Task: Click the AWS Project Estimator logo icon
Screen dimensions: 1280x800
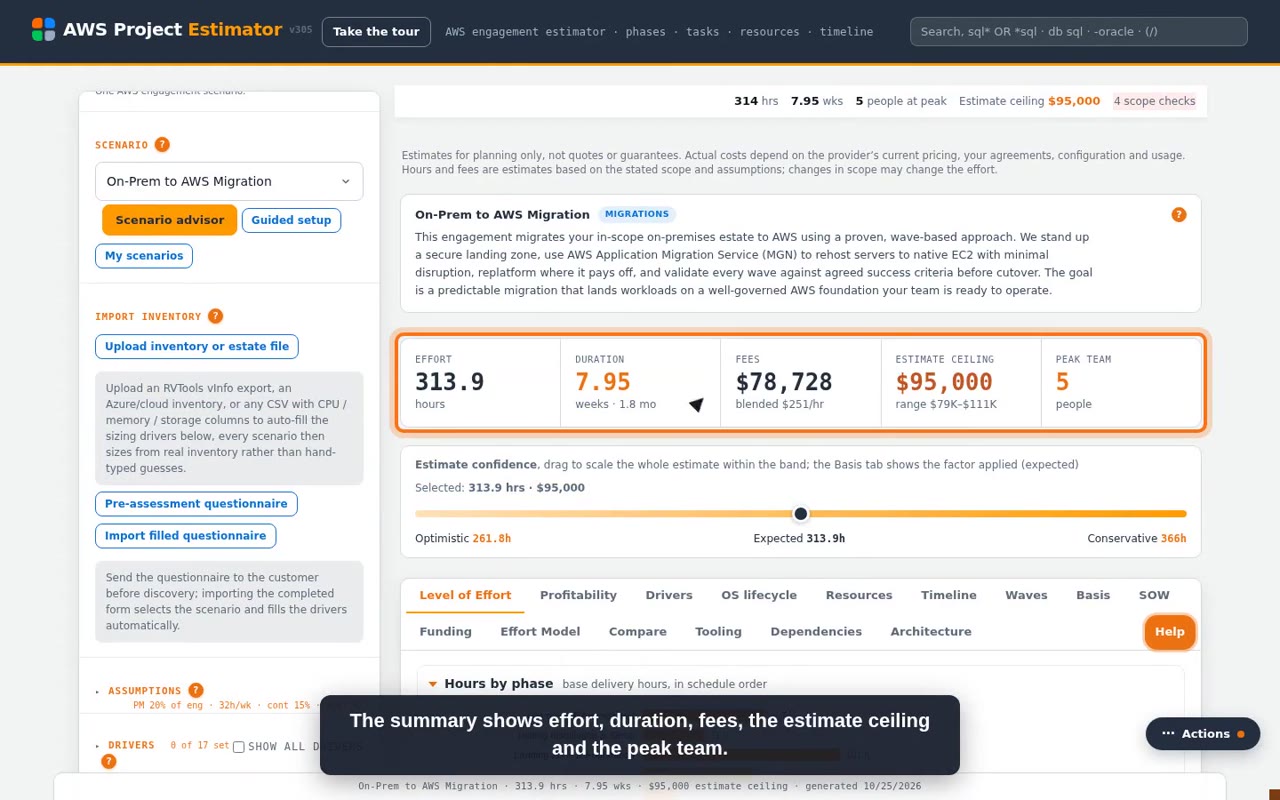Action: click(43, 29)
